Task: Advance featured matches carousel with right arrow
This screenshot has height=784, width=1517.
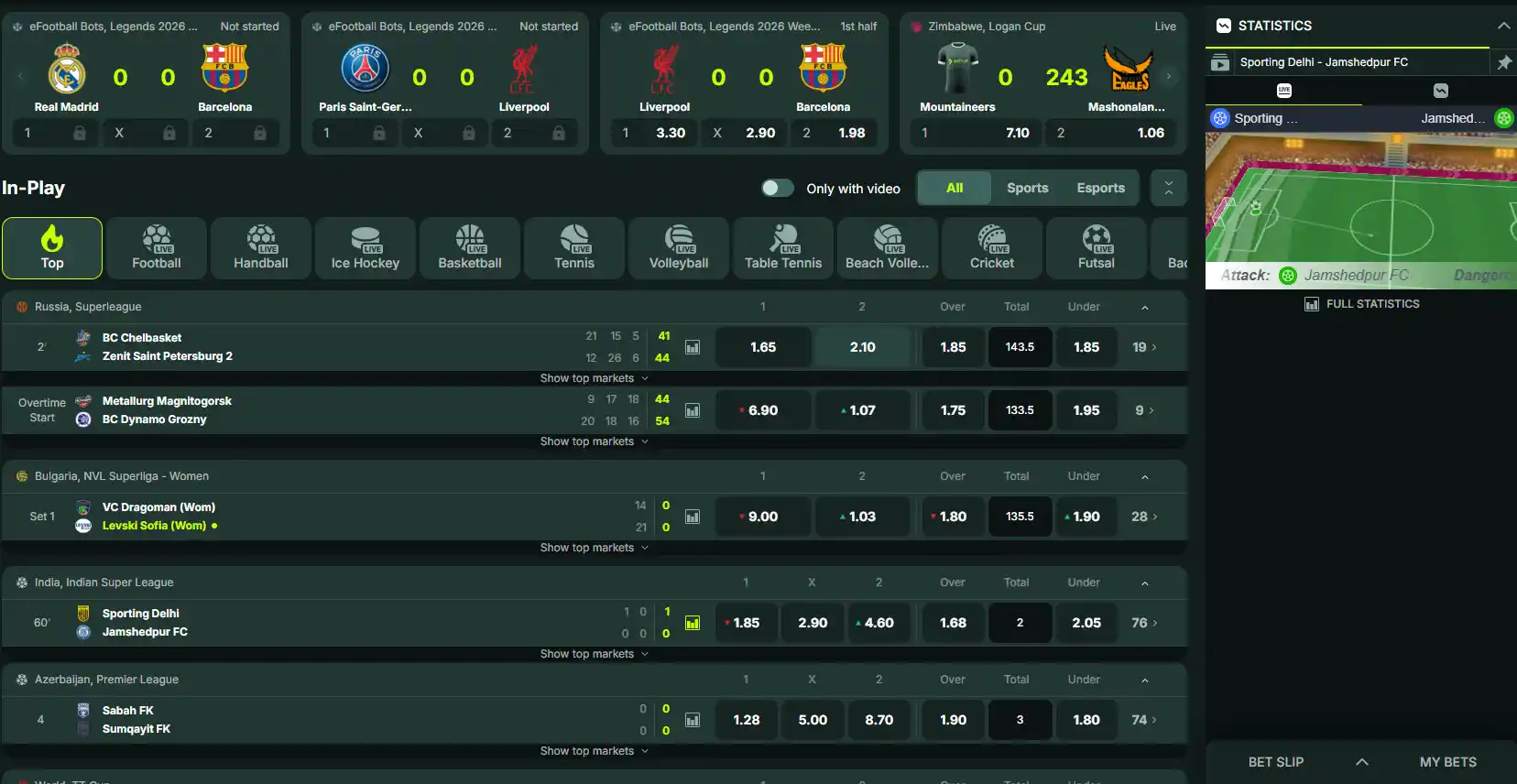Action: 1169,76
